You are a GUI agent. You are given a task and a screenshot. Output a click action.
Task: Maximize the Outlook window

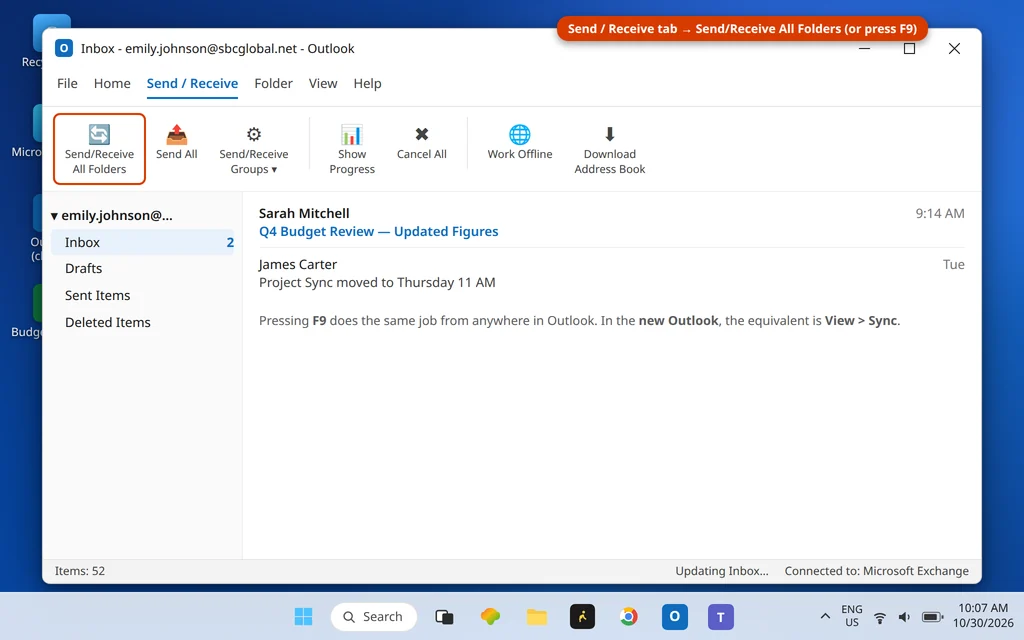(x=909, y=48)
